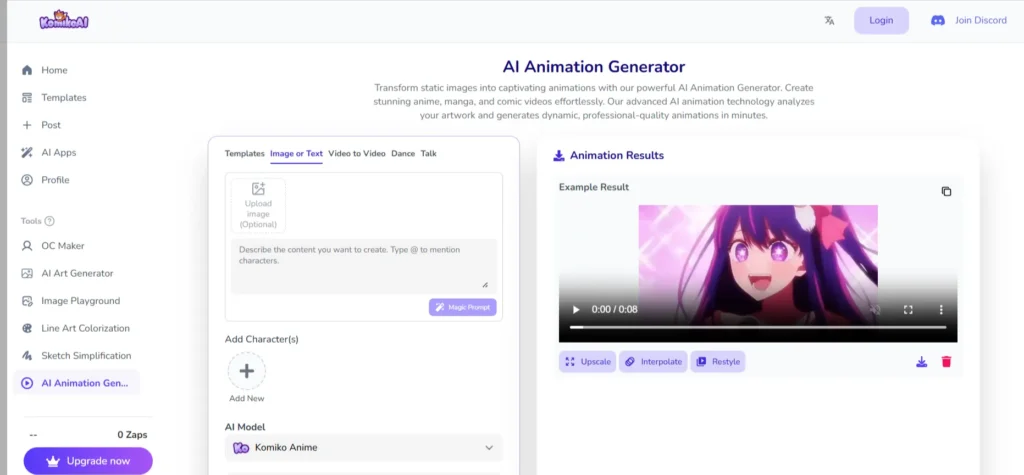Click the Line Art Colorization palette icon
Screen dimensions: 1024x475
pos(27,328)
